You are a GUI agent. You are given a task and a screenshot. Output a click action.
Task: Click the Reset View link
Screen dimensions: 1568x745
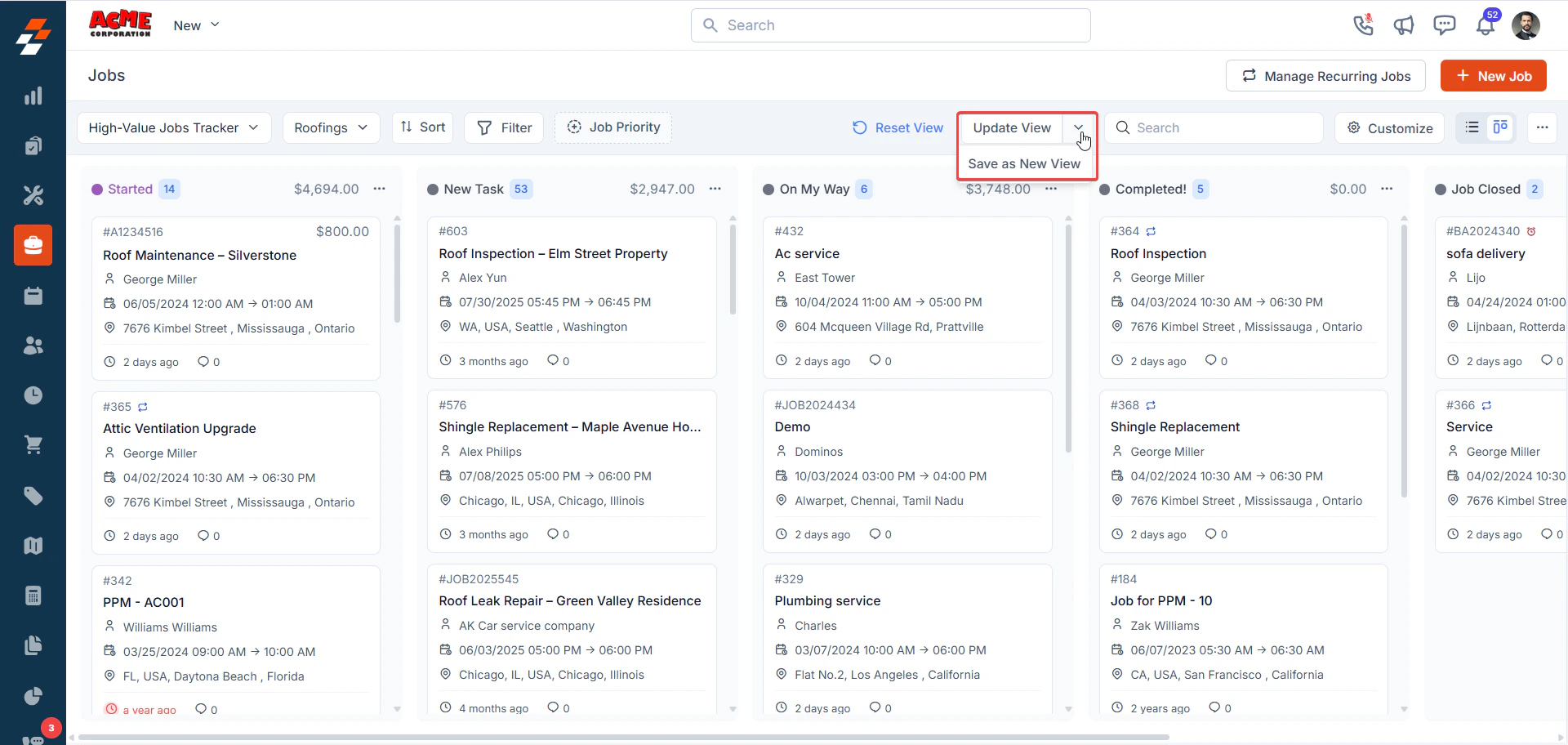898,127
